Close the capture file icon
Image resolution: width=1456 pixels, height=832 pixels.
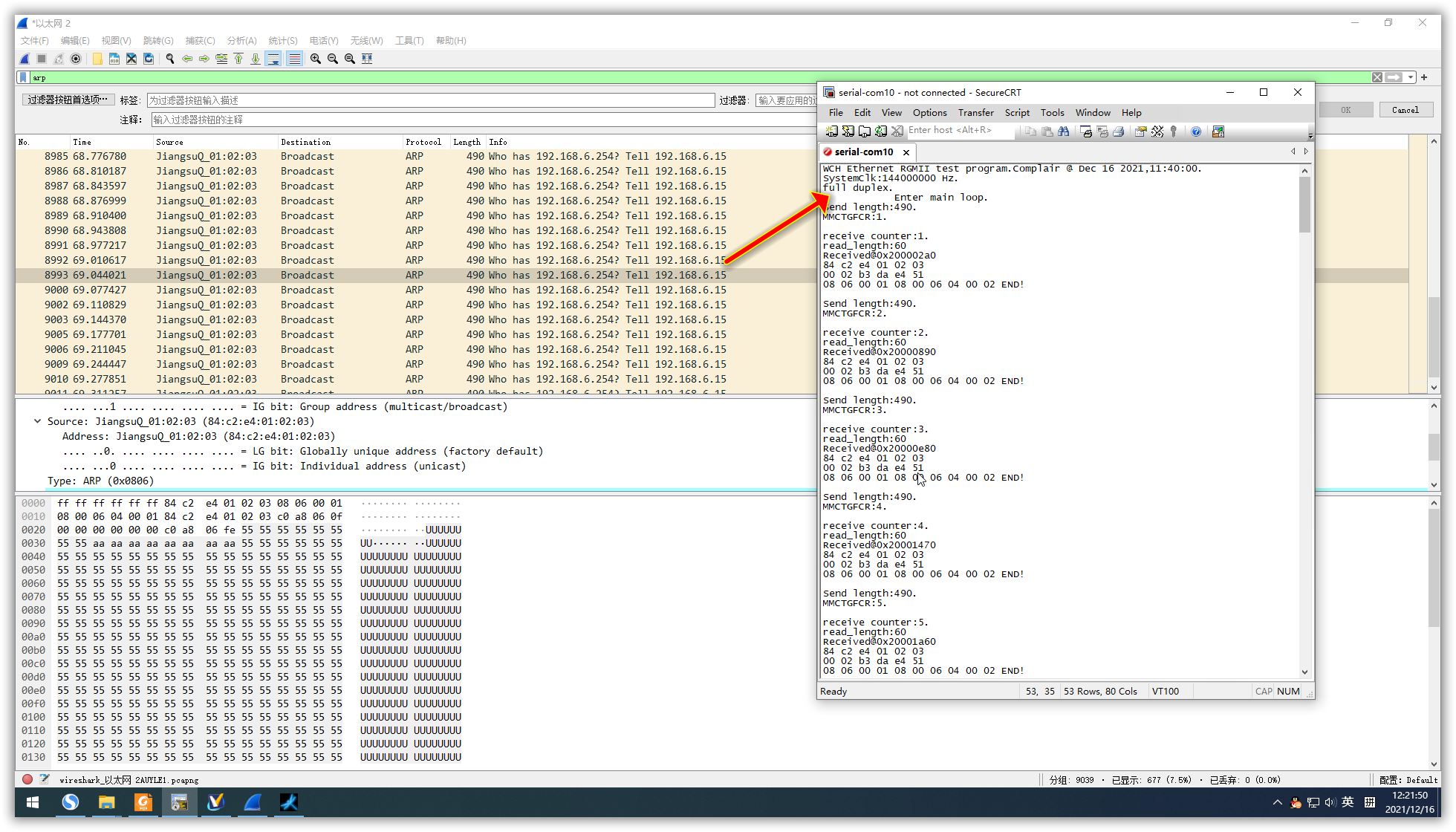[131, 59]
